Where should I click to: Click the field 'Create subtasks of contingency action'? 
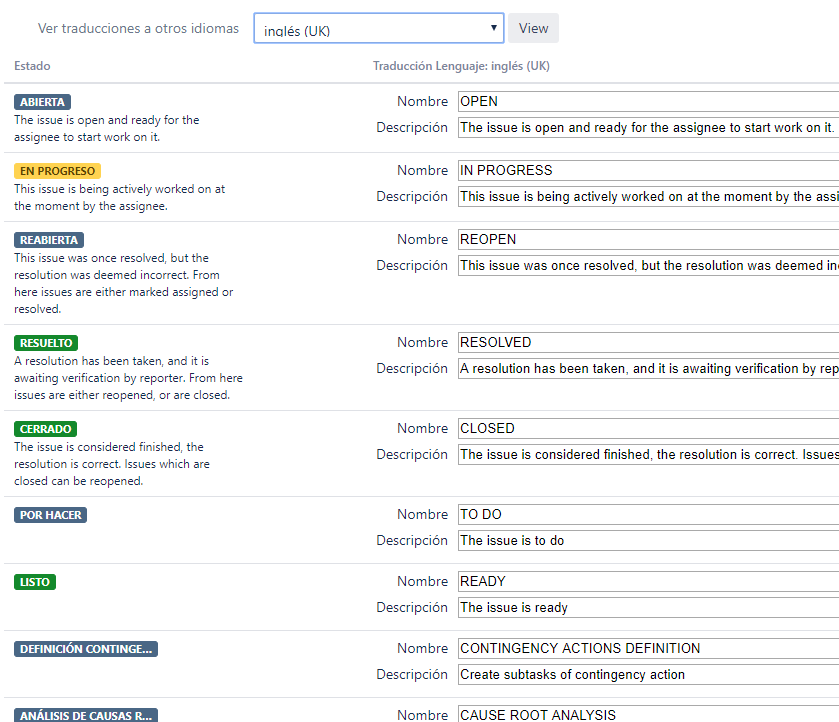649,674
